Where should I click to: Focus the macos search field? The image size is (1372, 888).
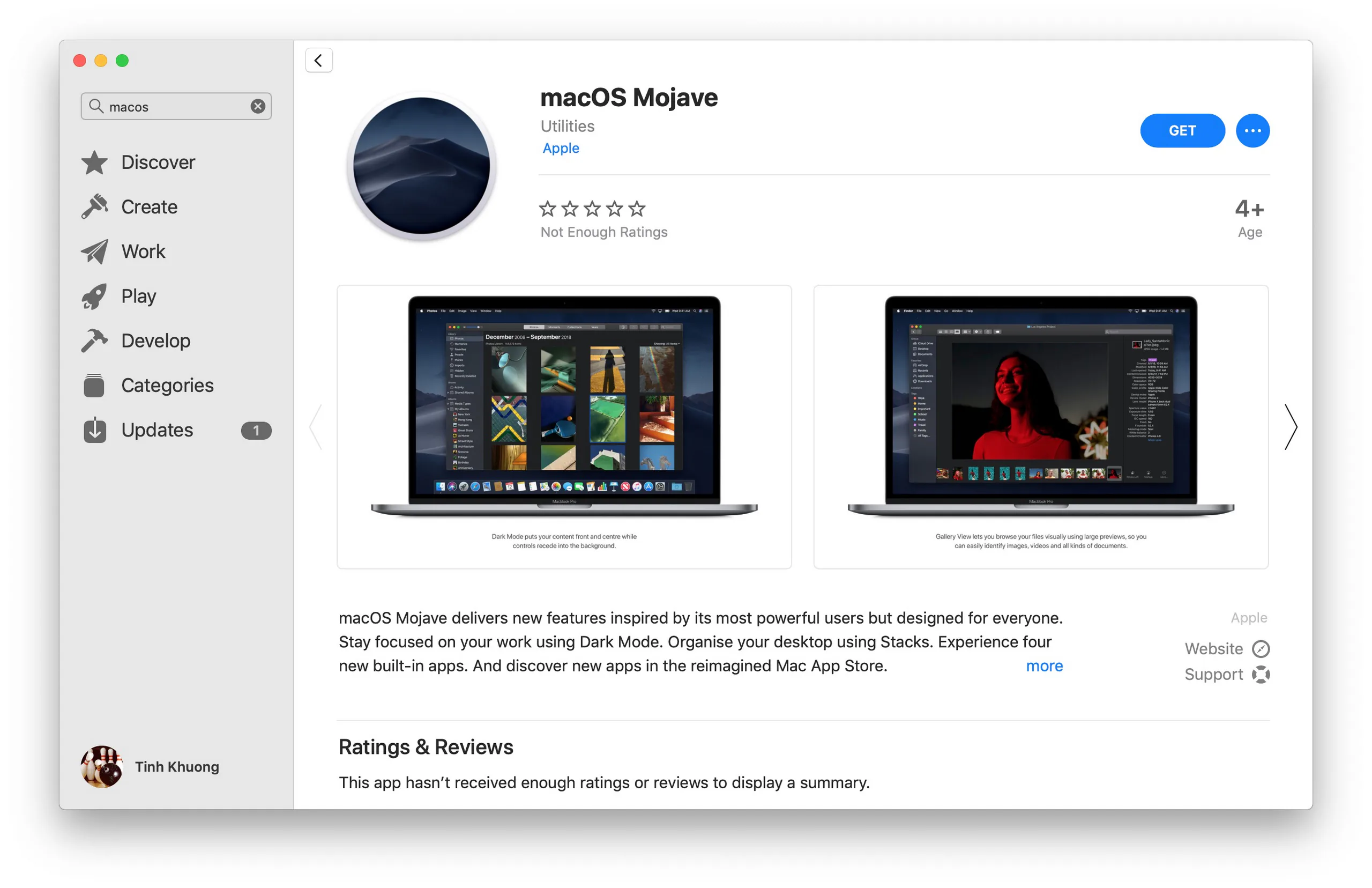(176, 106)
